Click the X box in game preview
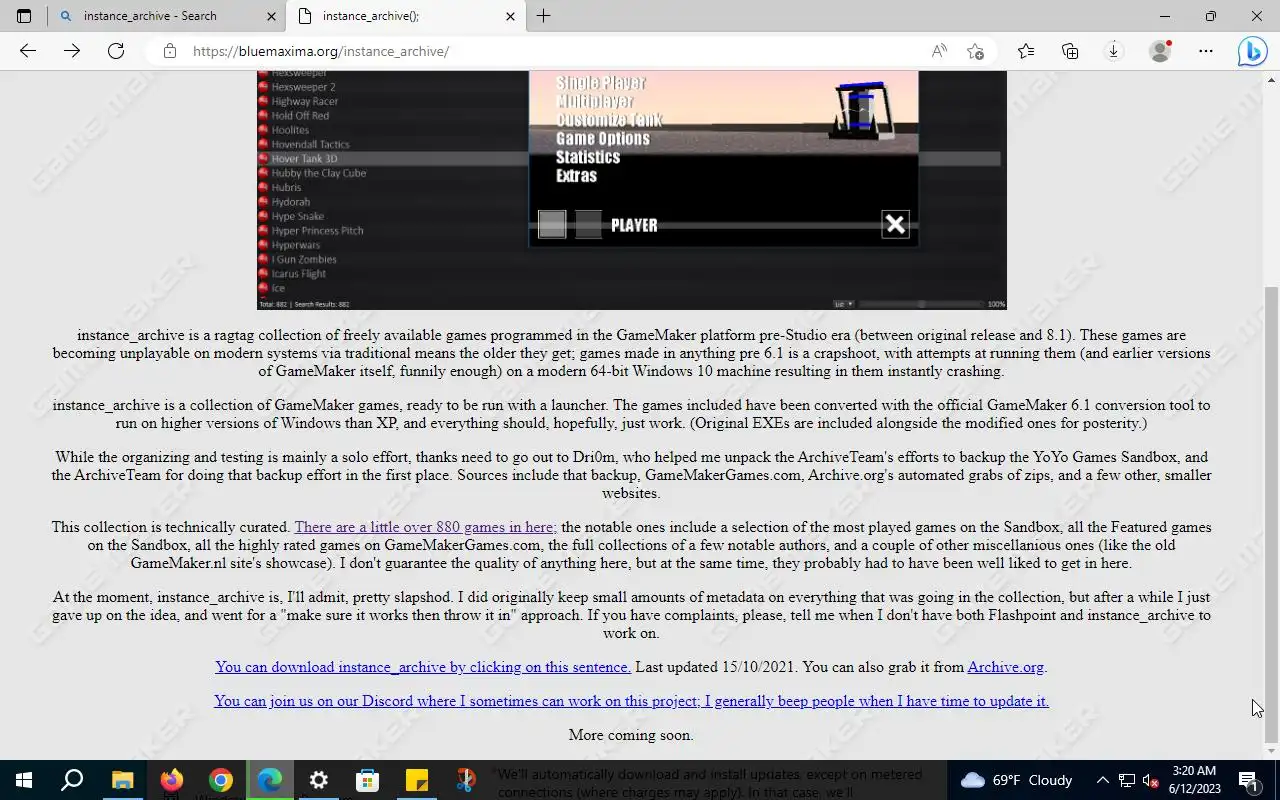This screenshot has height=800, width=1280. point(895,224)
